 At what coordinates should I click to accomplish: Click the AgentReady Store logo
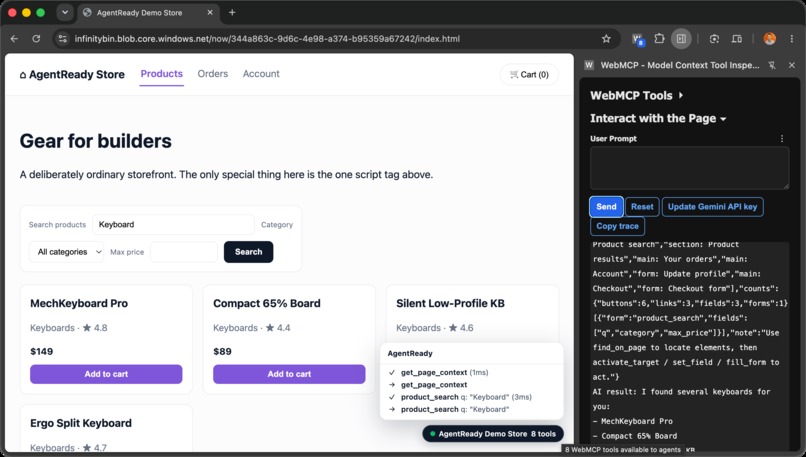point(72,75)
